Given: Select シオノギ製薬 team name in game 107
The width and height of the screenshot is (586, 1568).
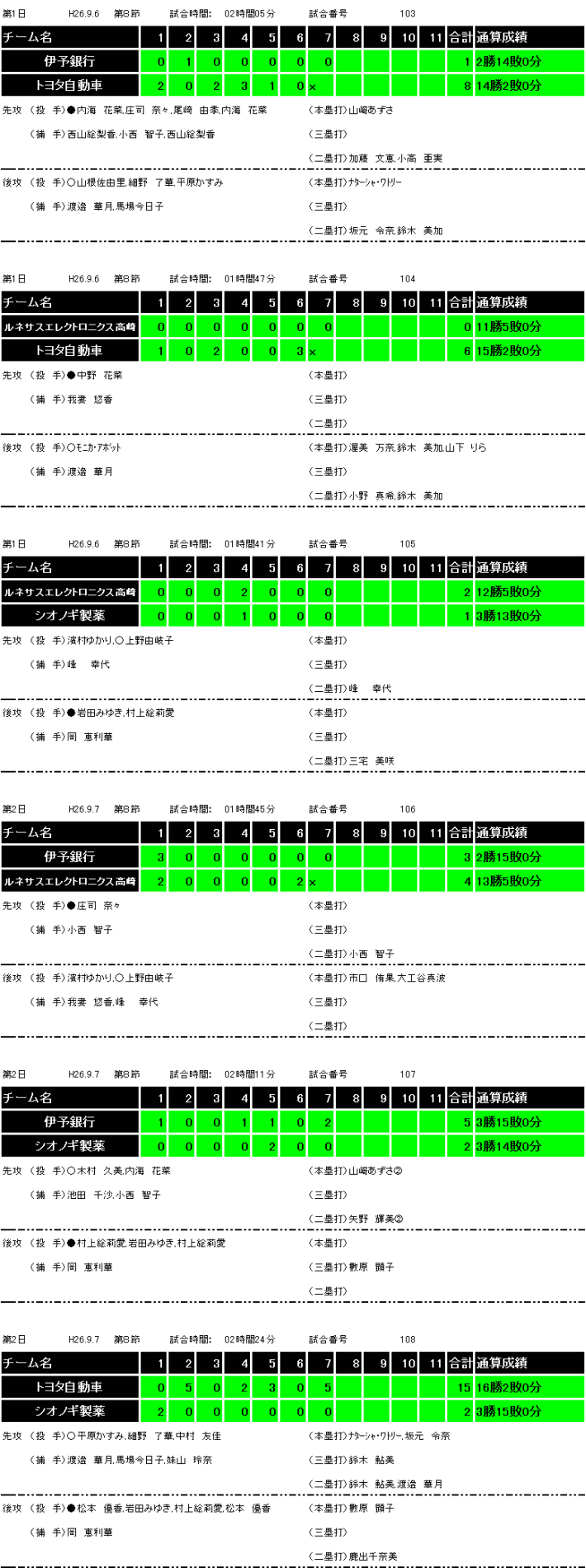Looking at the screenshot, I should [69, 1146].
